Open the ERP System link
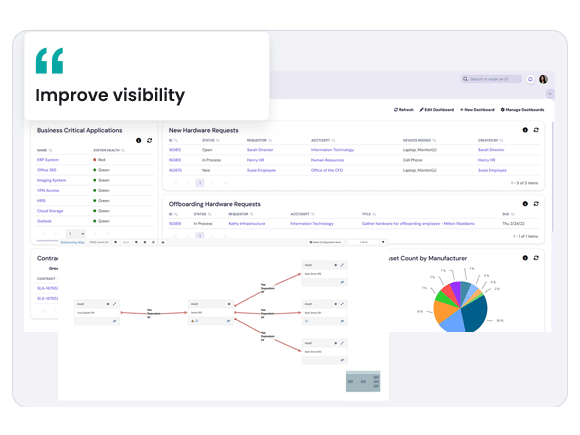The height and width of the screenshot is (435, 580). (48, 160)
